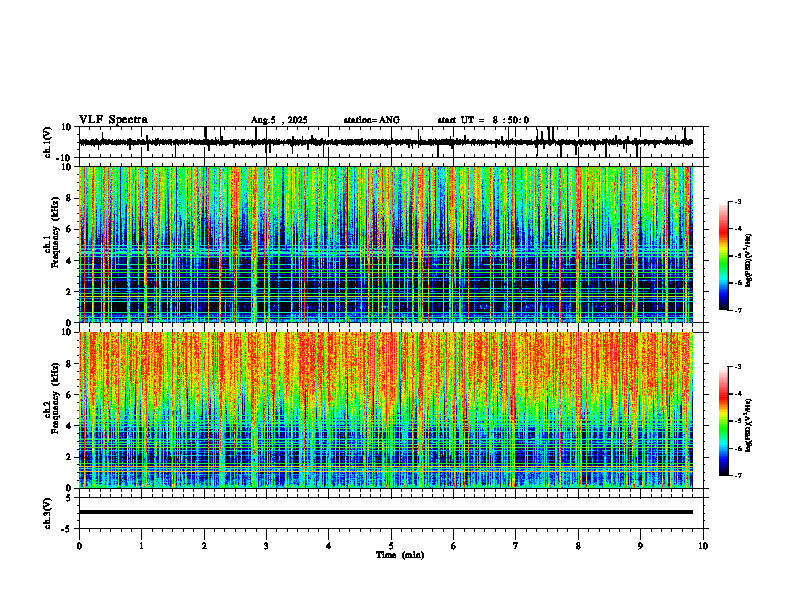The height and width of the screenshot is (612, 792).
Task: Click the time axis tick label "2"
Action: pyautogui.click(x=204, y=546)
